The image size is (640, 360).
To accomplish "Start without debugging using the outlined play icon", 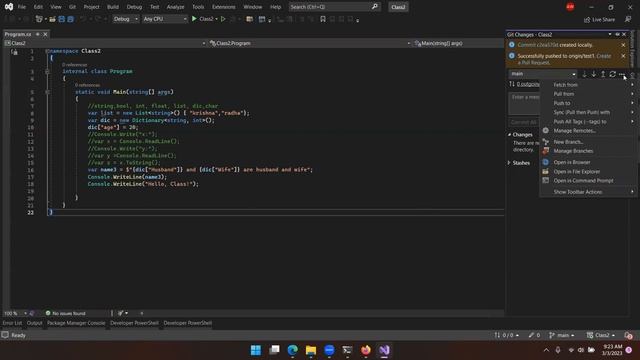I will (x=223, y=19).
